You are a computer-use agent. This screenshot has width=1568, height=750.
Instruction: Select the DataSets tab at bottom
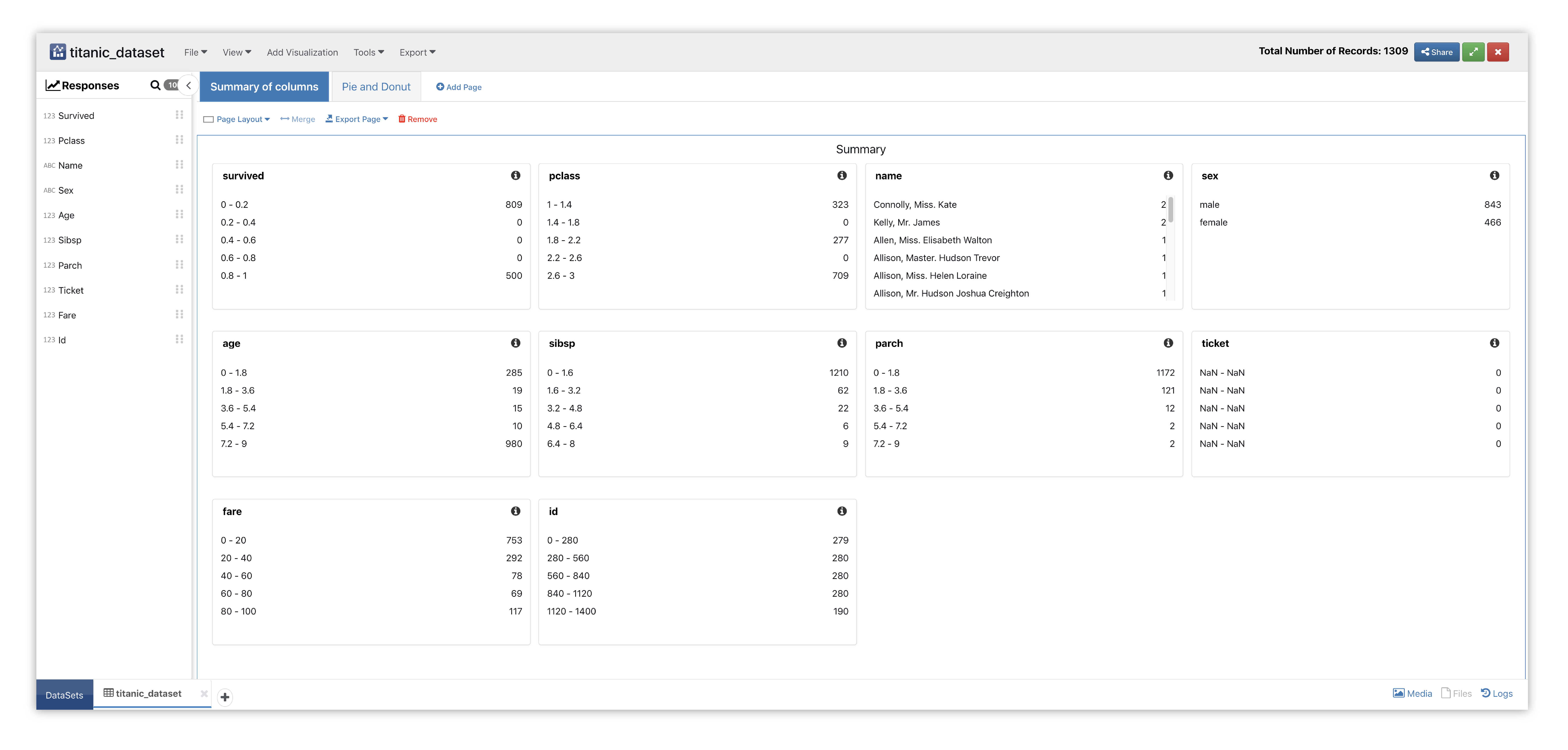click(65, 695)
